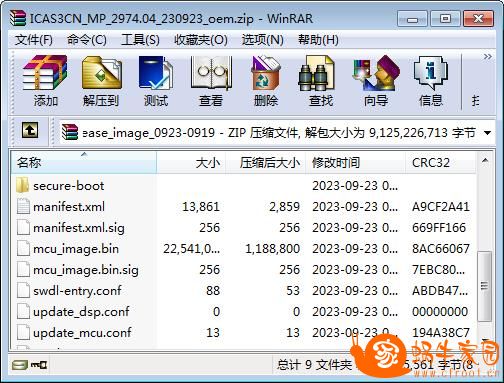Viewport: 504px width, 383px height.
Task: Select the update_dsp.conf file icon
Action: [x=23, y=311]
